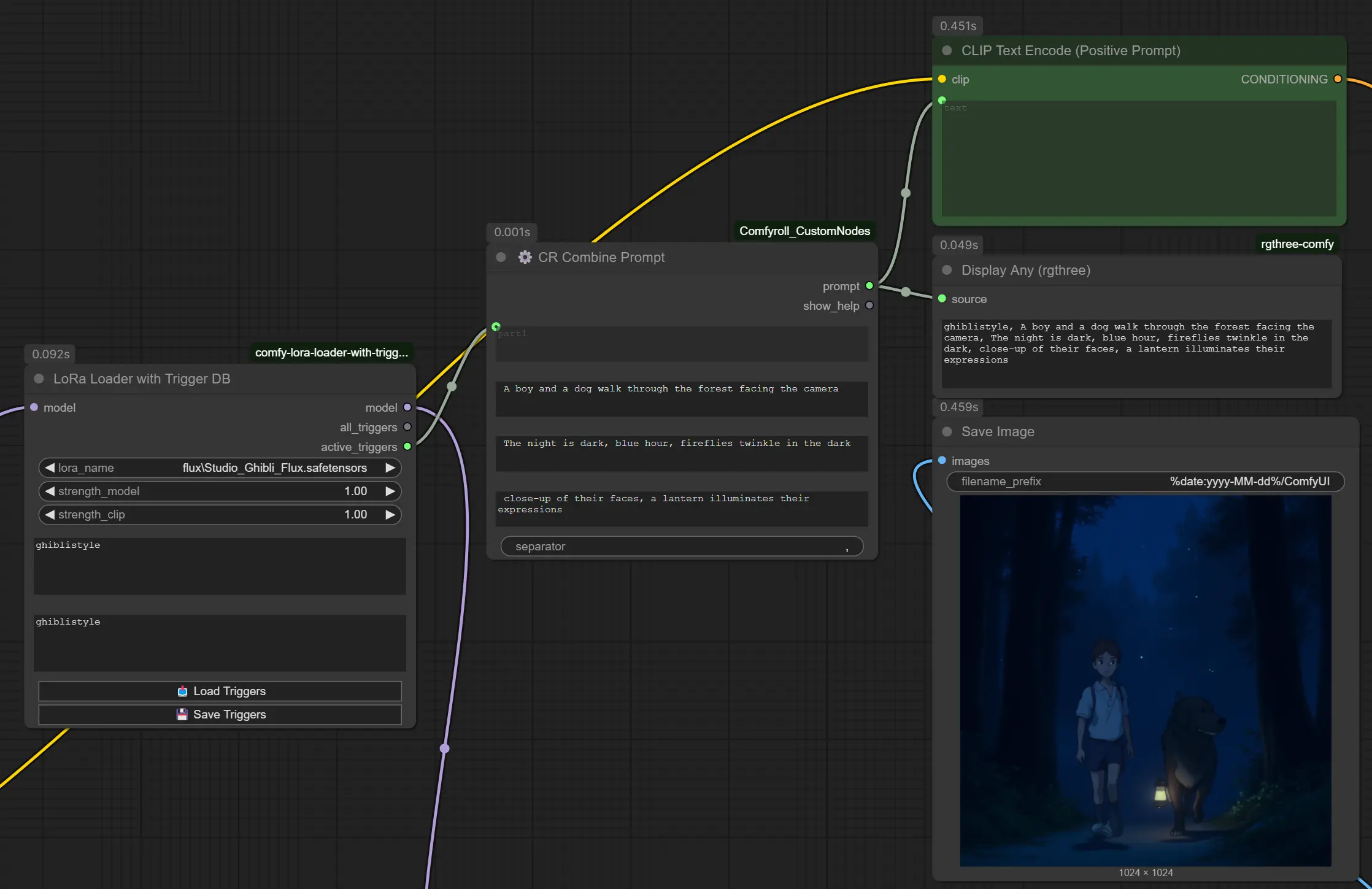This screenshot has width=1372, height=889.
Task: Collapse the CLIP Text Encode node via dot
Action: [x=947, y=50]
